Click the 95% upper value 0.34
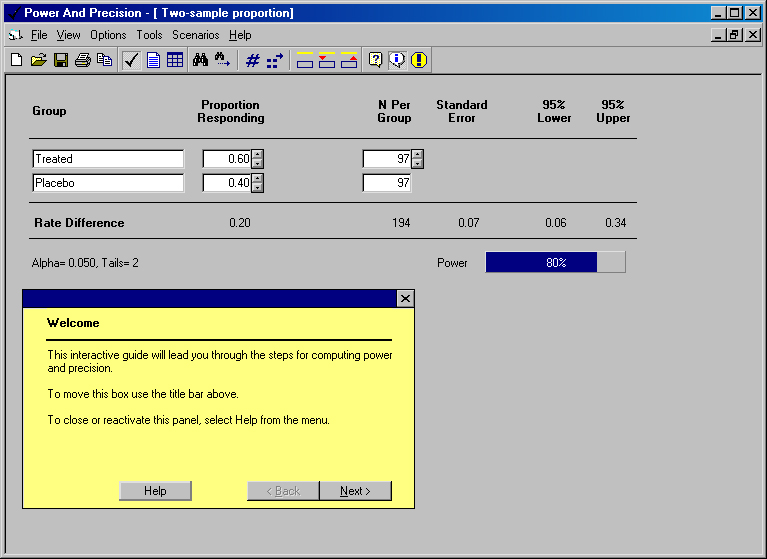This screenshot has width=767, height=559. 615,223
